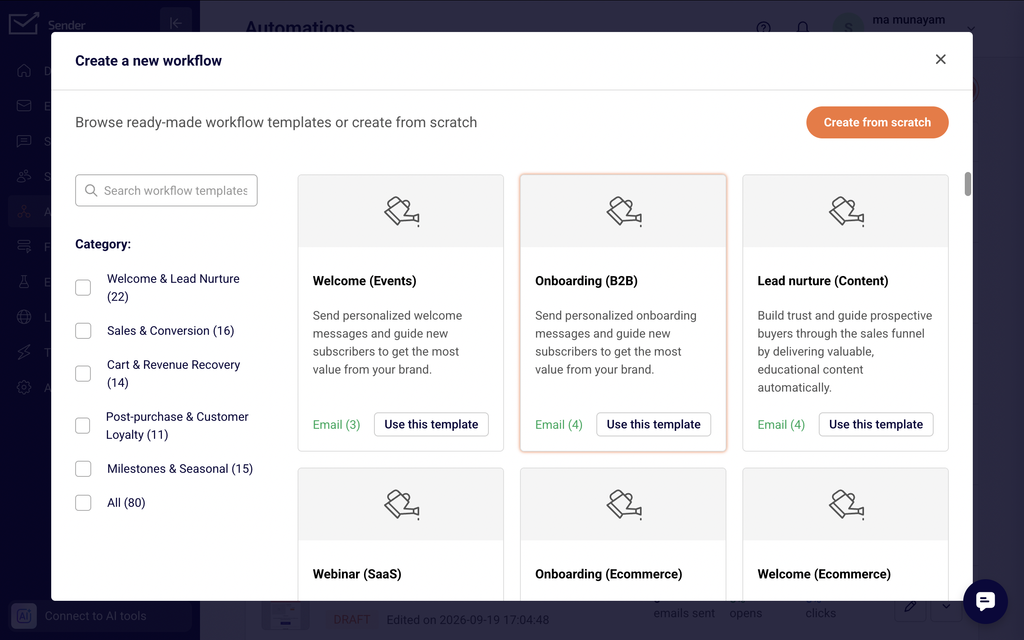Viewport: 1024px width, 640px height.
Task: Click the Lead nurture (Content) card title
Action: 823,281
